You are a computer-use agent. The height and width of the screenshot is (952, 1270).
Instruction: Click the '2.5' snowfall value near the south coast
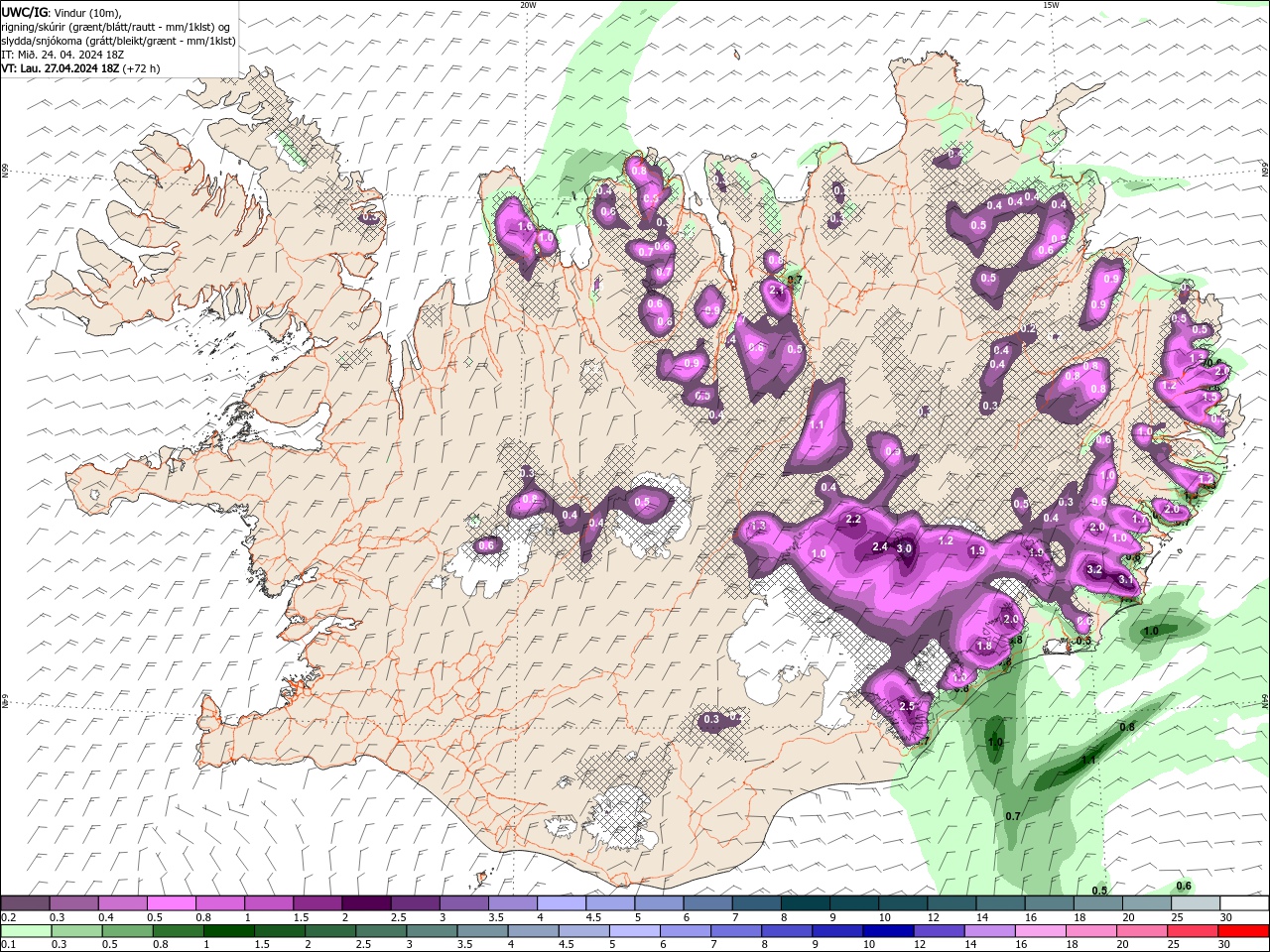[x=907, y=706]
